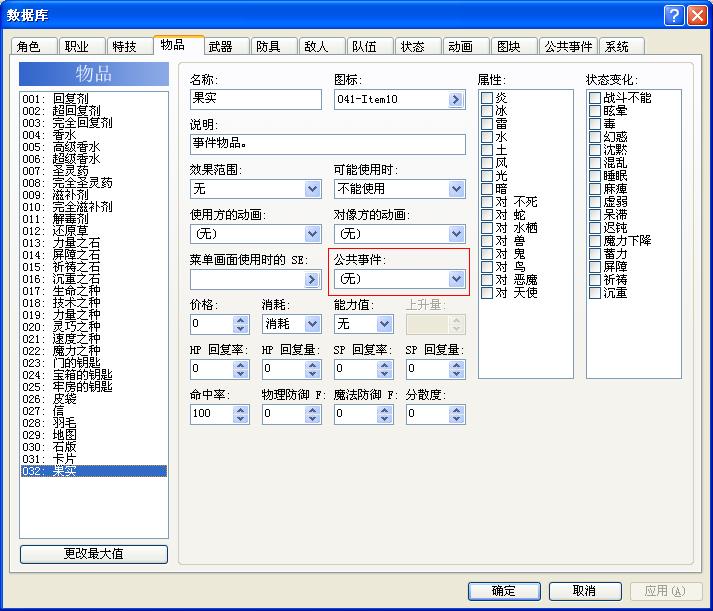This screenshot has height=611, width=713.
Task: Check the 炎 attribute checkbox
Action: coord(487,98)
